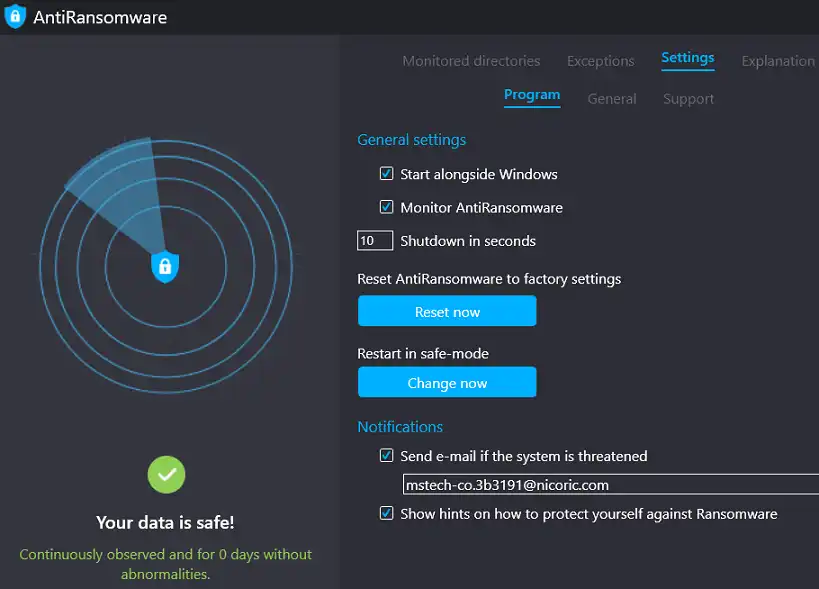This screenshot has height=589, width=819.
Task: Click the green checkmark status icon
Action: 166,474
